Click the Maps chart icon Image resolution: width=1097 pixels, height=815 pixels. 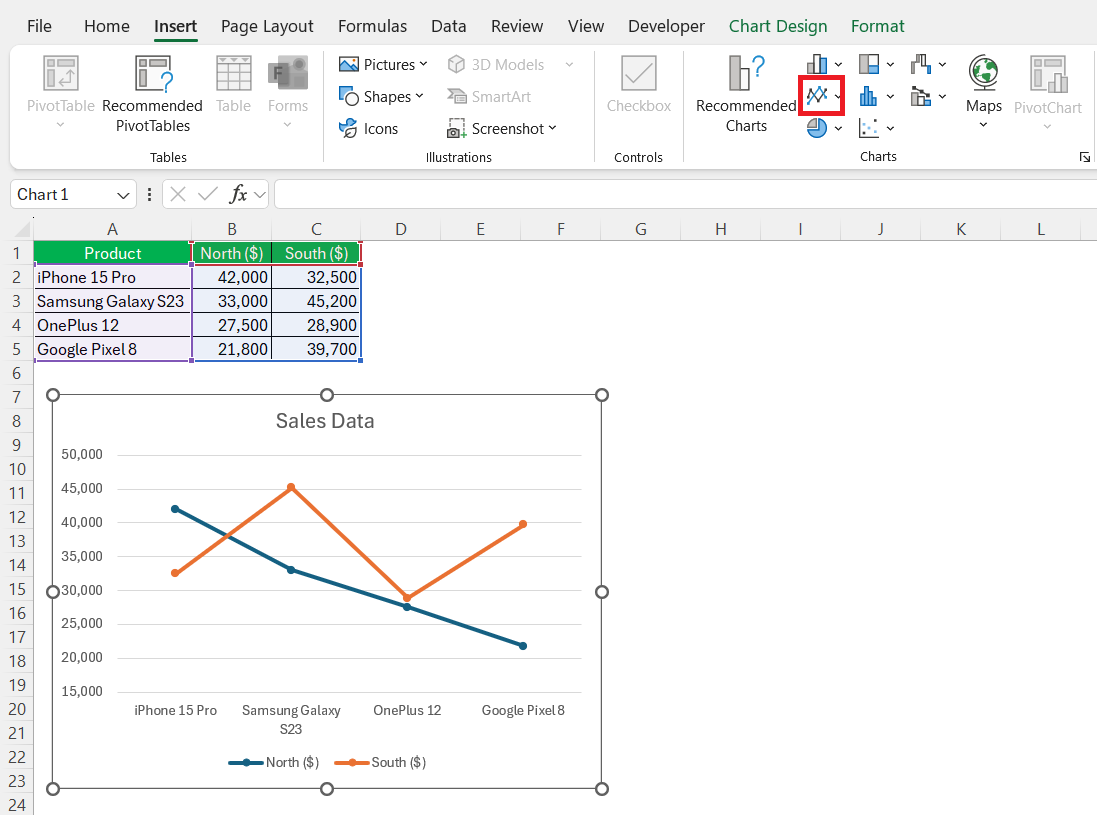983,73
